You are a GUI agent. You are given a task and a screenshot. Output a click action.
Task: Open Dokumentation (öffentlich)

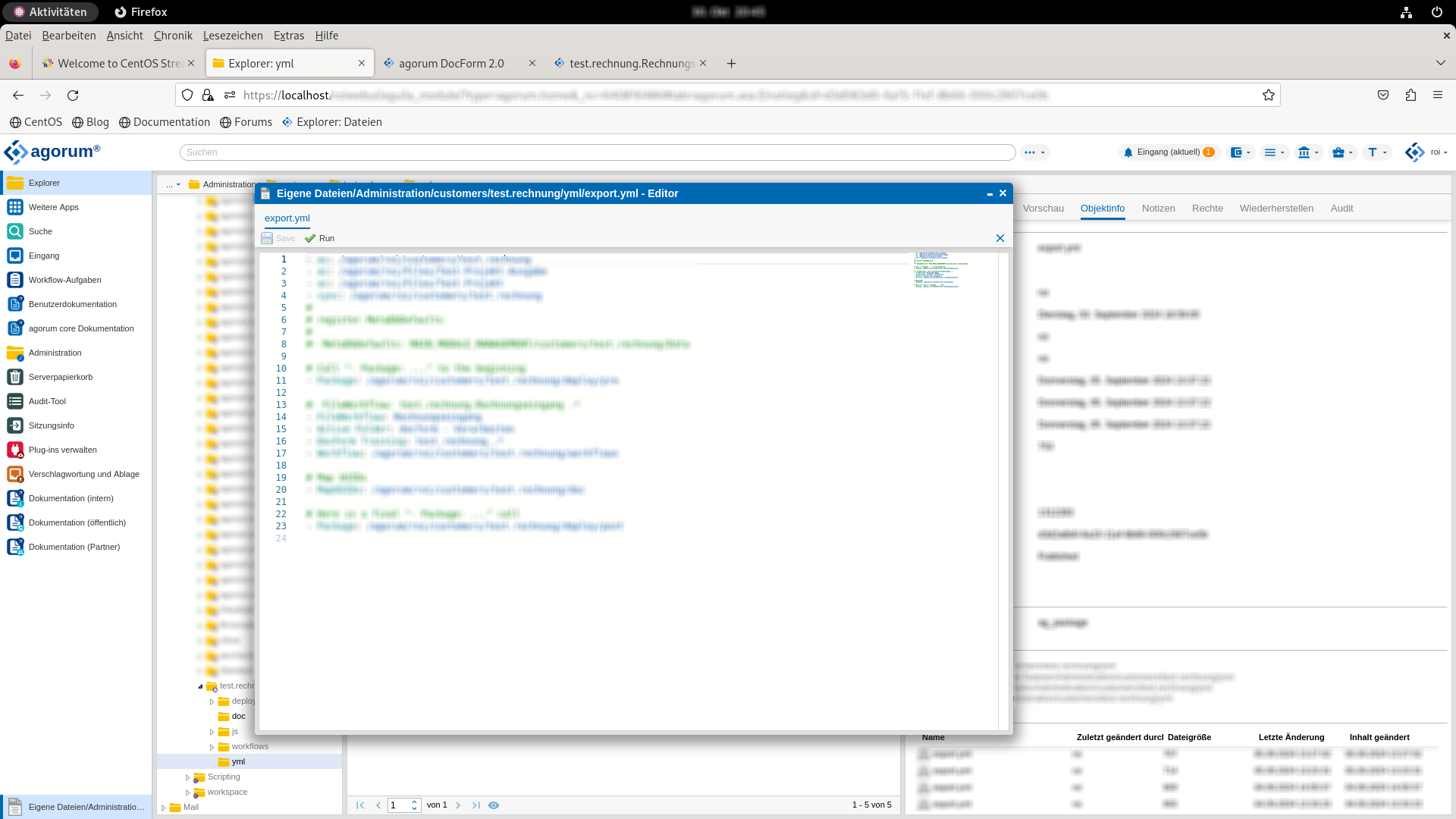pos(76,522)
